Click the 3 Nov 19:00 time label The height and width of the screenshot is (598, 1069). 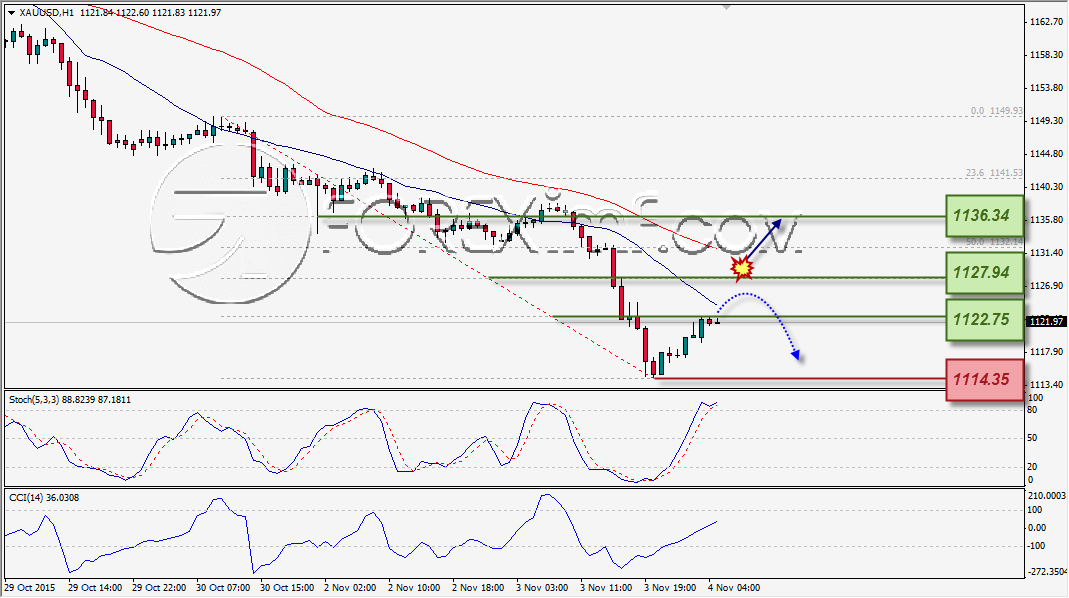coord(669,587)
